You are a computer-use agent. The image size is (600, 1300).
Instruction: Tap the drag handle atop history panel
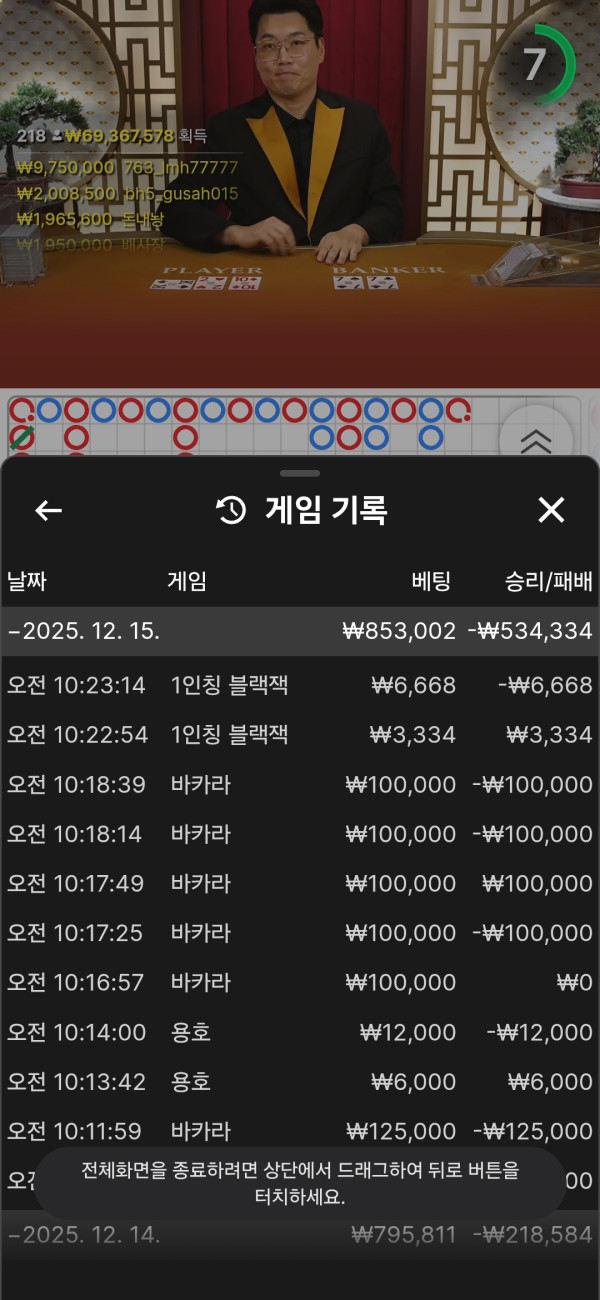click(x=300, y=473)
